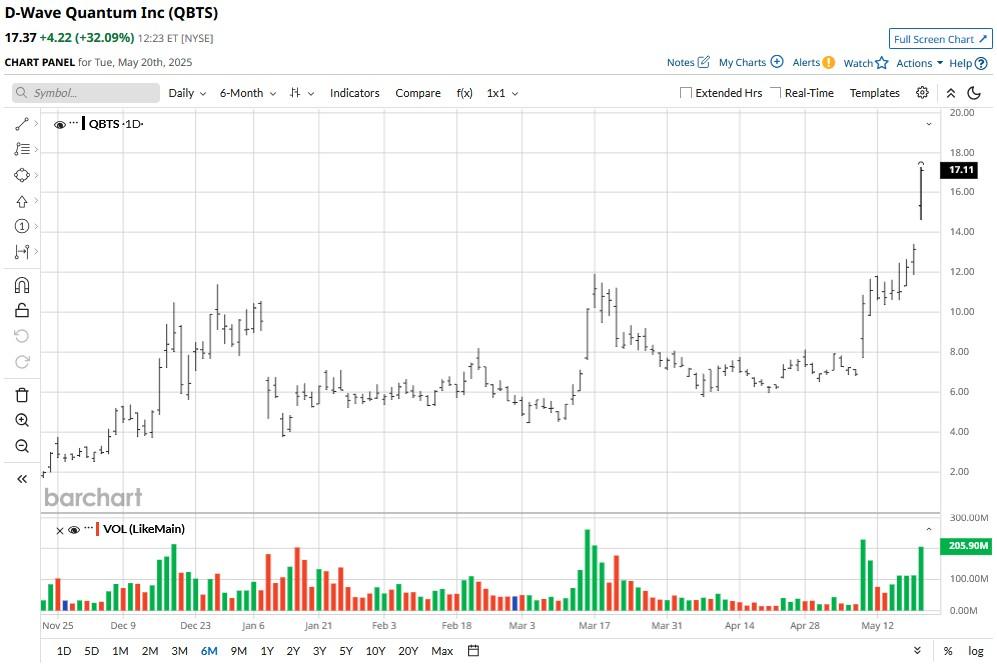Select the 3M time range
Image resolution: width=997 pixels, height=668 pixels.
coord(179,651)
